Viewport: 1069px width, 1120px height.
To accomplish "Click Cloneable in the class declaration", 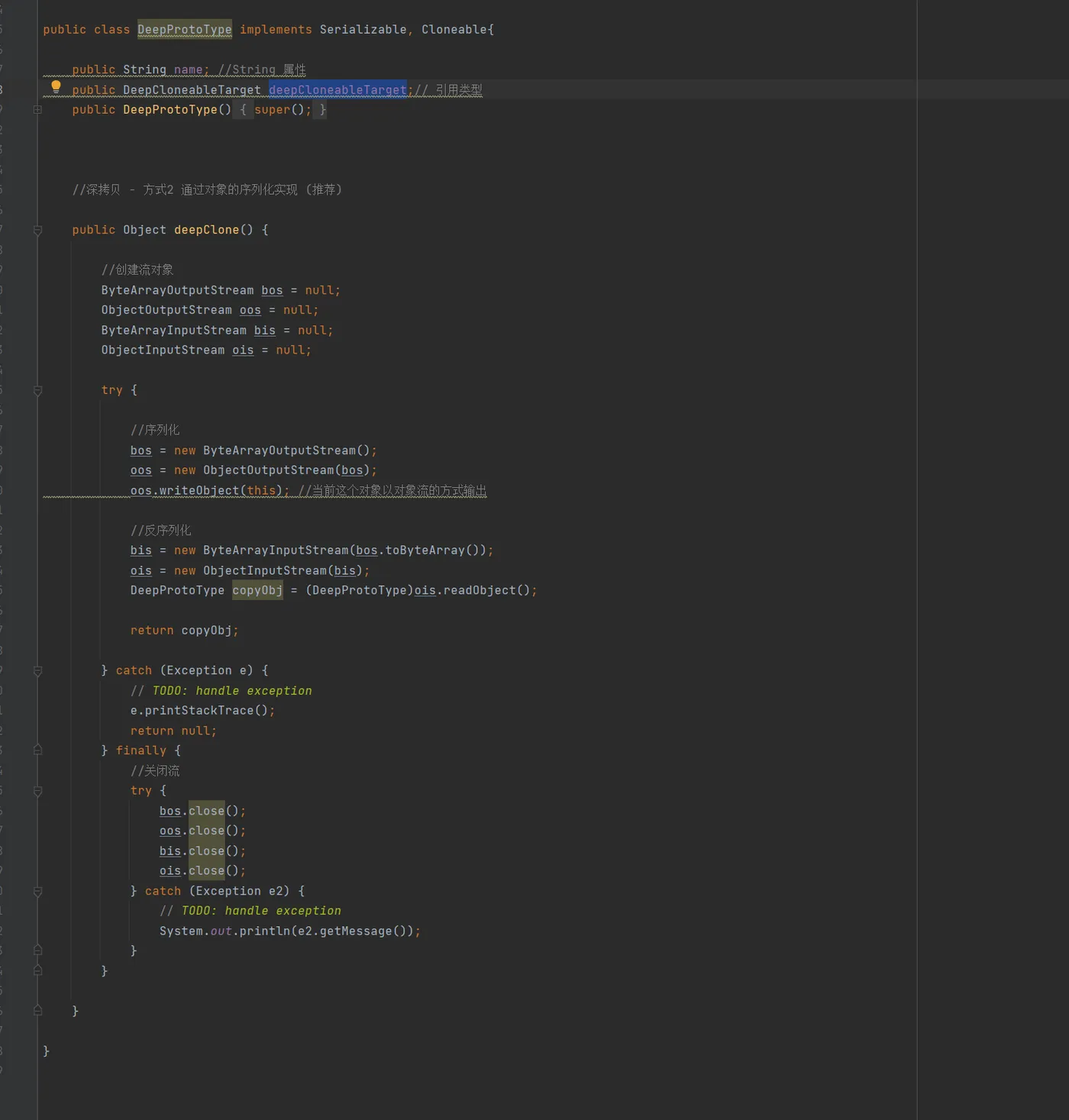I will (x=454, y=30).
